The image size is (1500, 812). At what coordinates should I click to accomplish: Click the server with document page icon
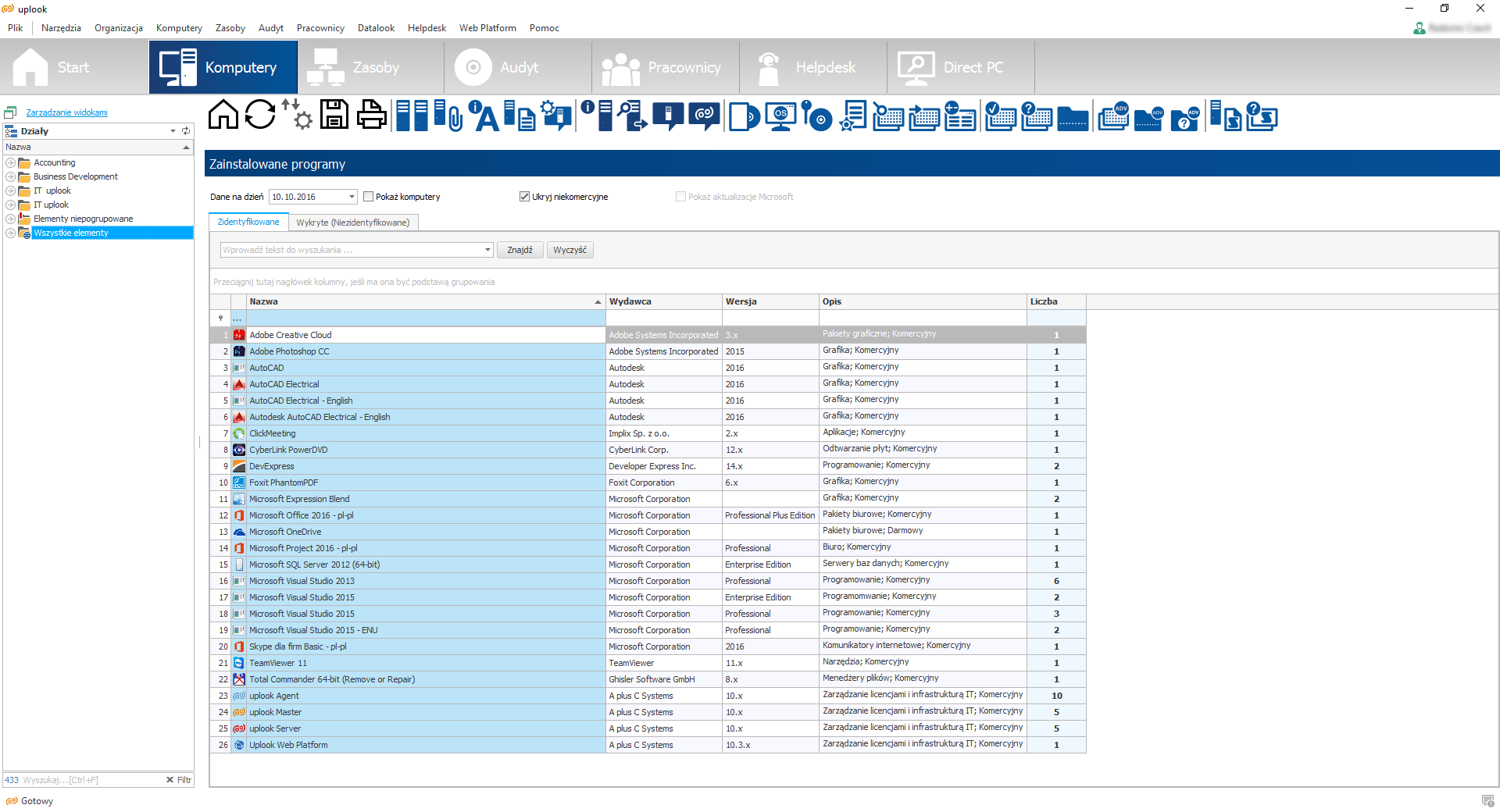pos(520,115)
